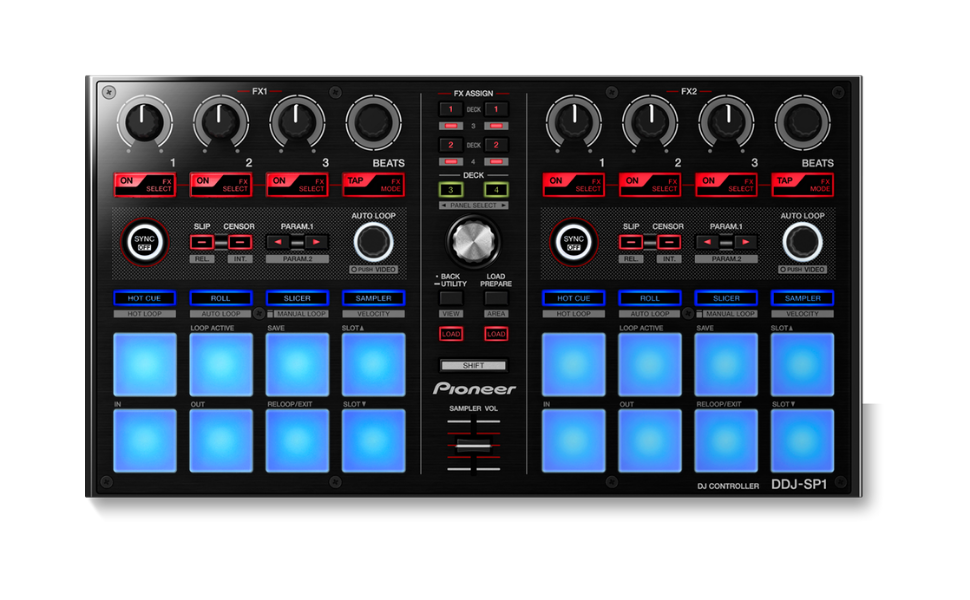970x600 pixels.
Task: Click the BACK UTILITY button
Action: pyautogui.click(x=451, y=298)
